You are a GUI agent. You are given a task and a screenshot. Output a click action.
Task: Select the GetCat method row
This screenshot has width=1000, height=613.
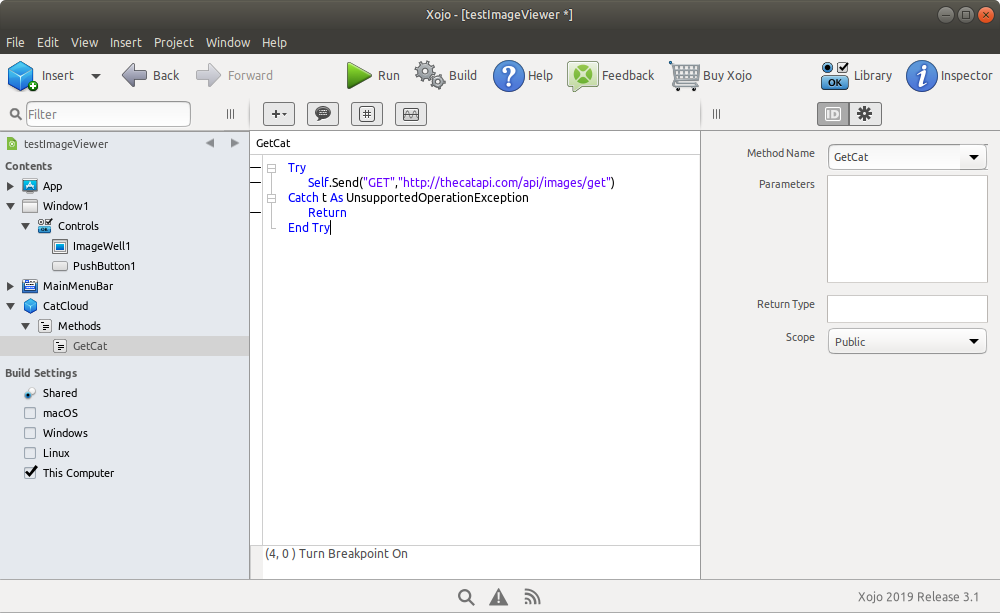[124, 346]
